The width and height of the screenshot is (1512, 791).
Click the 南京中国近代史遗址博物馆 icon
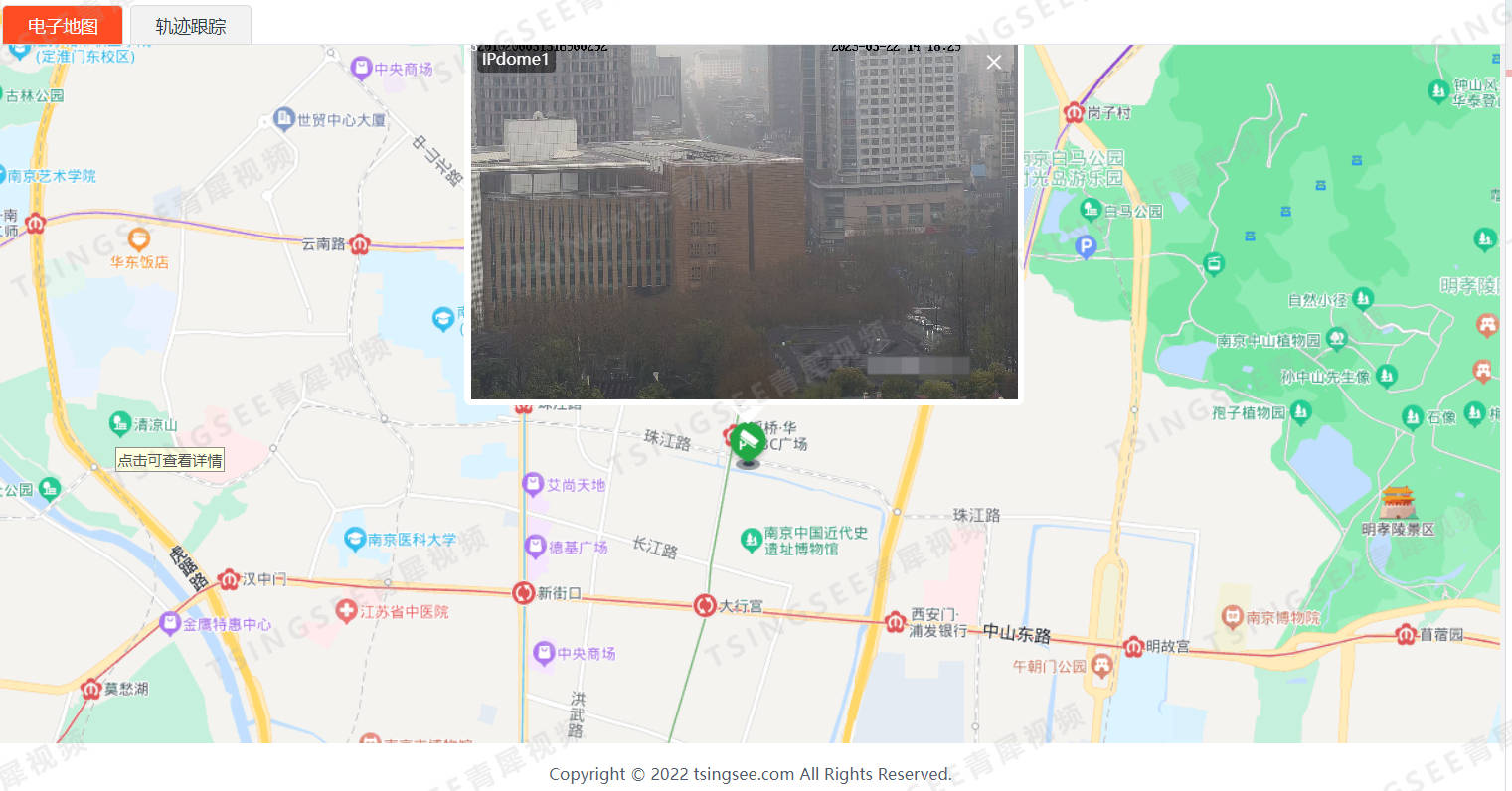tap(752, 540)
